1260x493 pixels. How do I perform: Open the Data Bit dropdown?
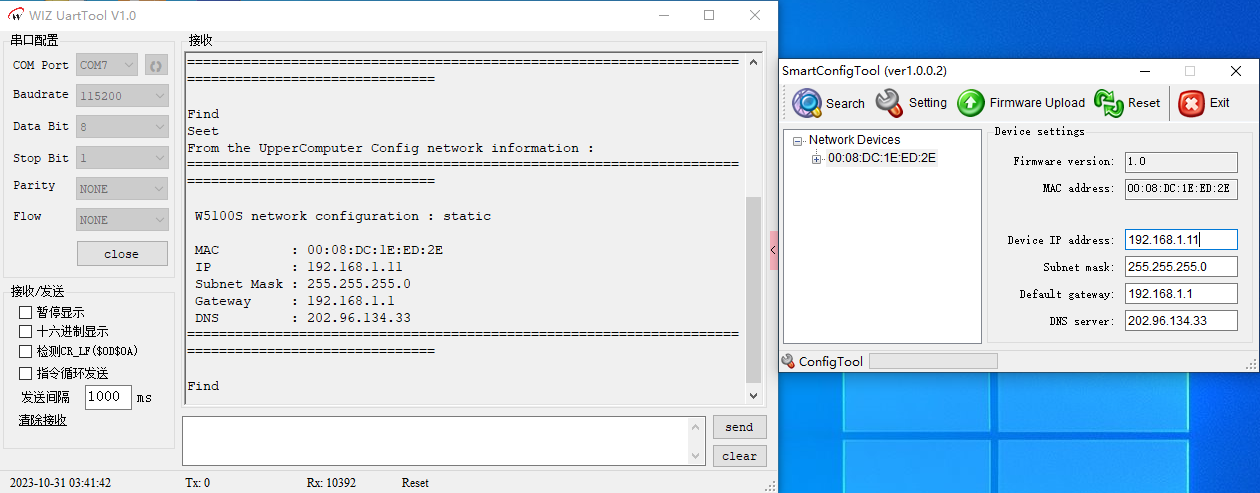click(123, 127)
